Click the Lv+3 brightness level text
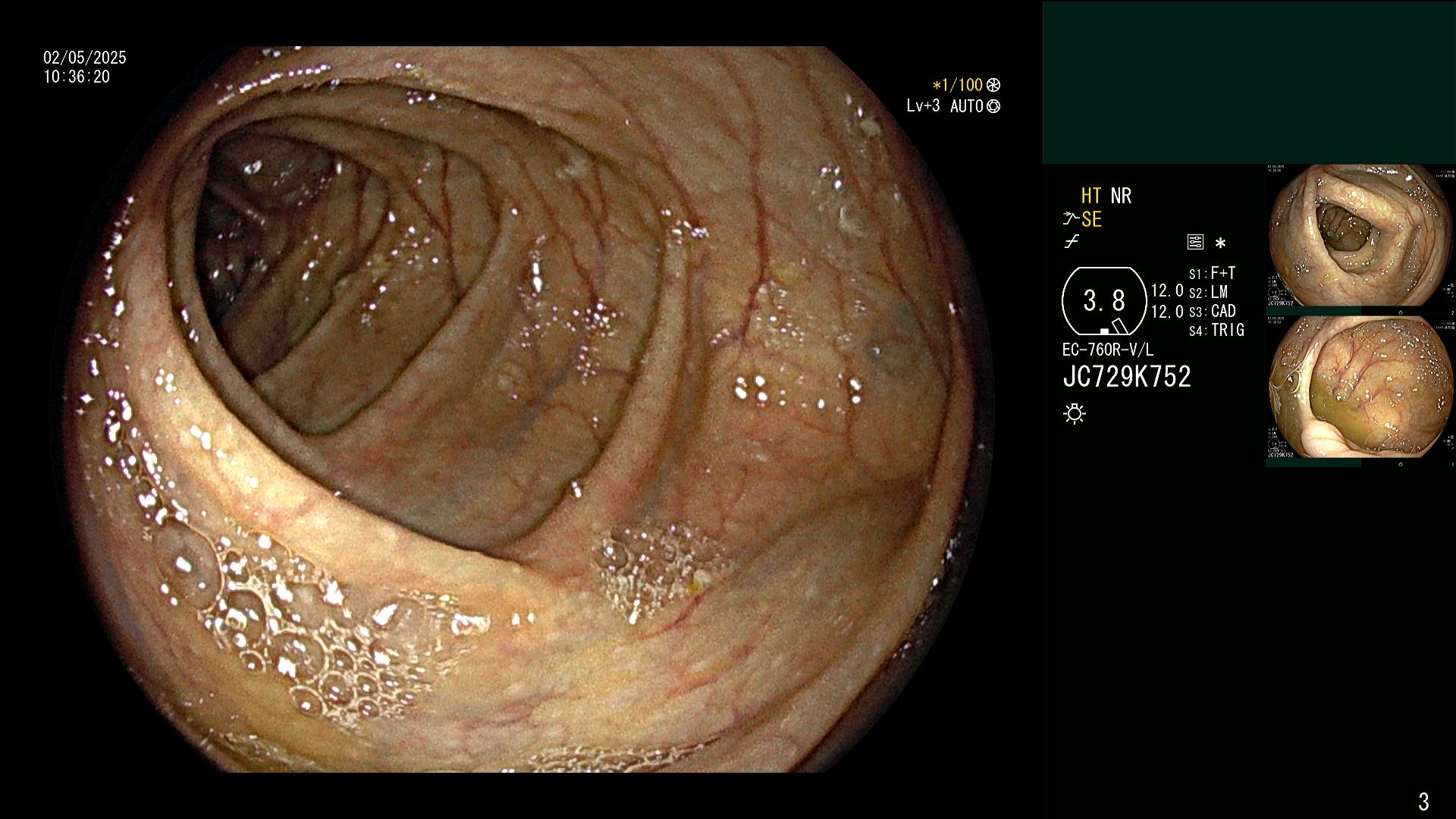 [x=923, y=106]
